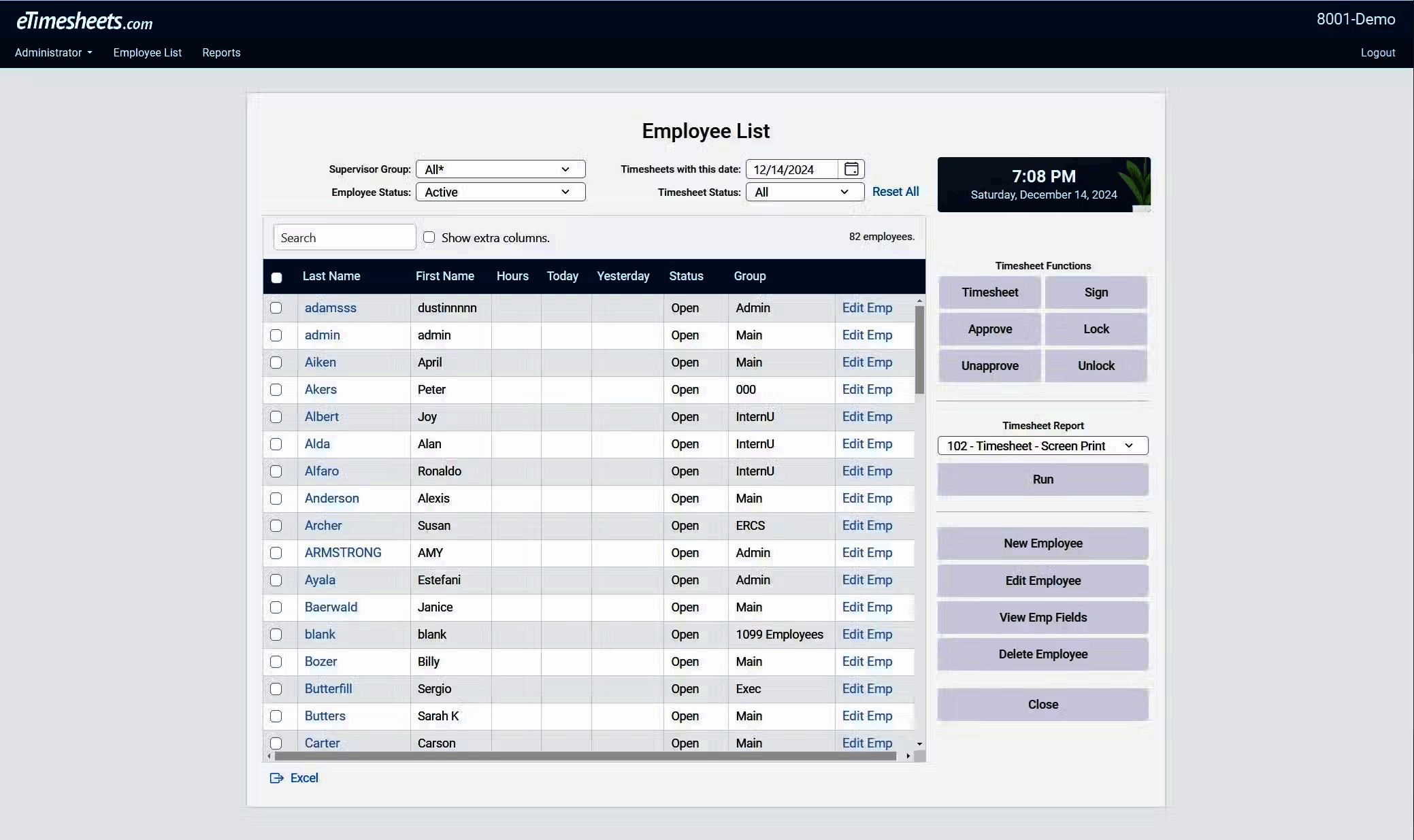This screenshot has height=840, width=1414.
Task: Click the New Employee button
Action: click(x=1042, y=543)
